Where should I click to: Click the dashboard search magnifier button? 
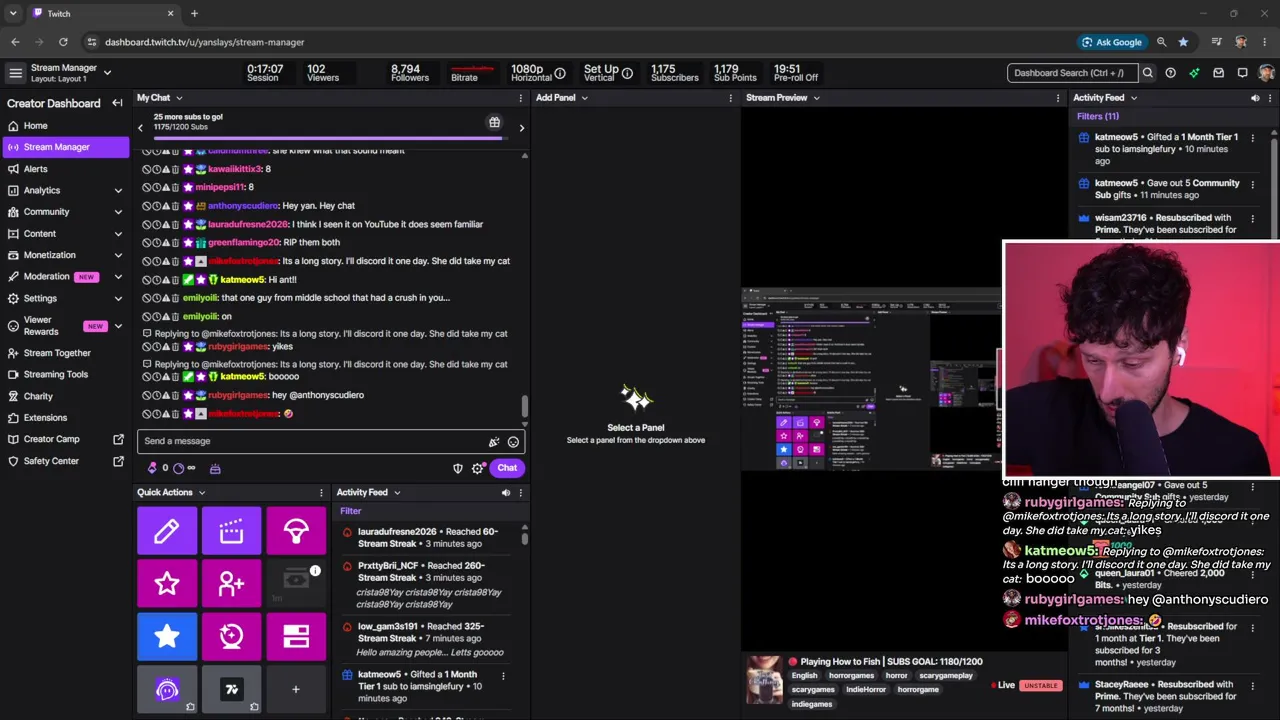(x=1148, y=72)
